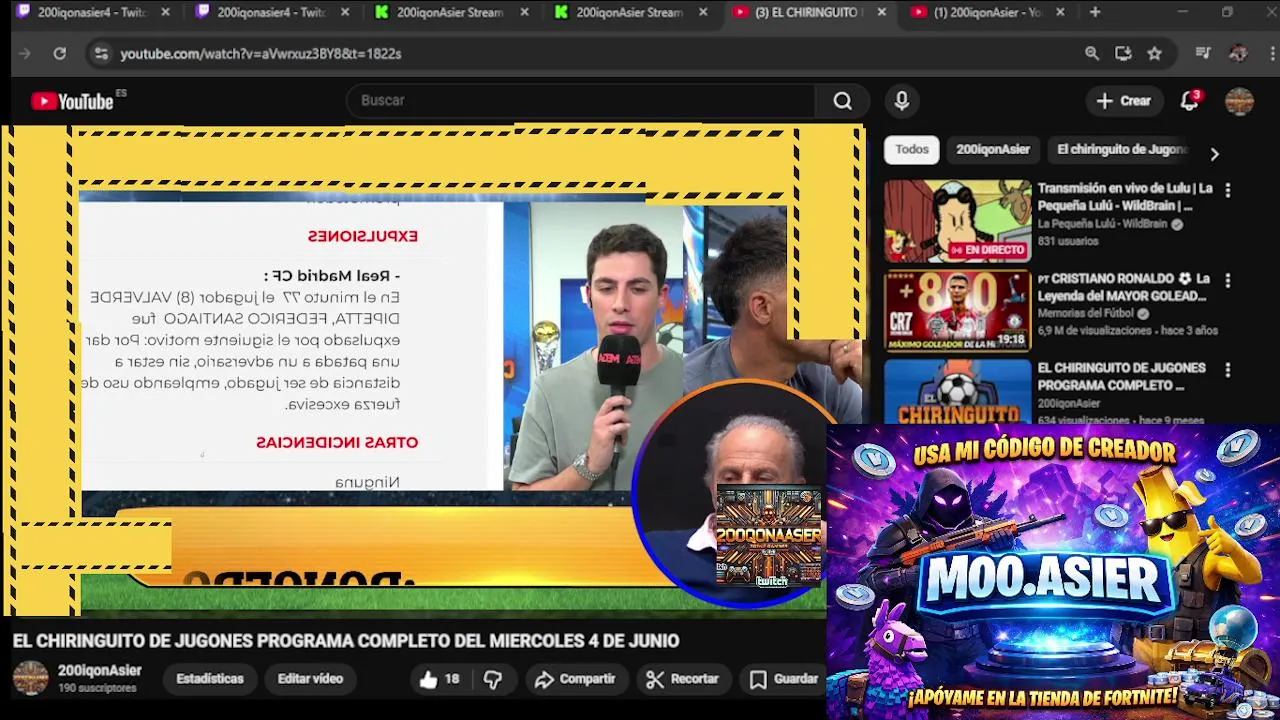1280x720 pixels.
Task: Open options for the Chiringuito de Jugones video
Action: pyautogui.click(x=1228, y=370)
